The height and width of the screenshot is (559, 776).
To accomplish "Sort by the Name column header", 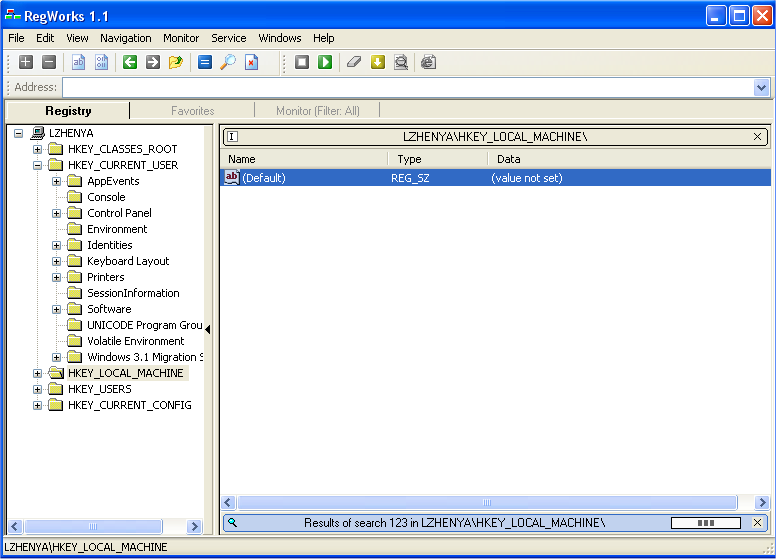I will [304, 159].
